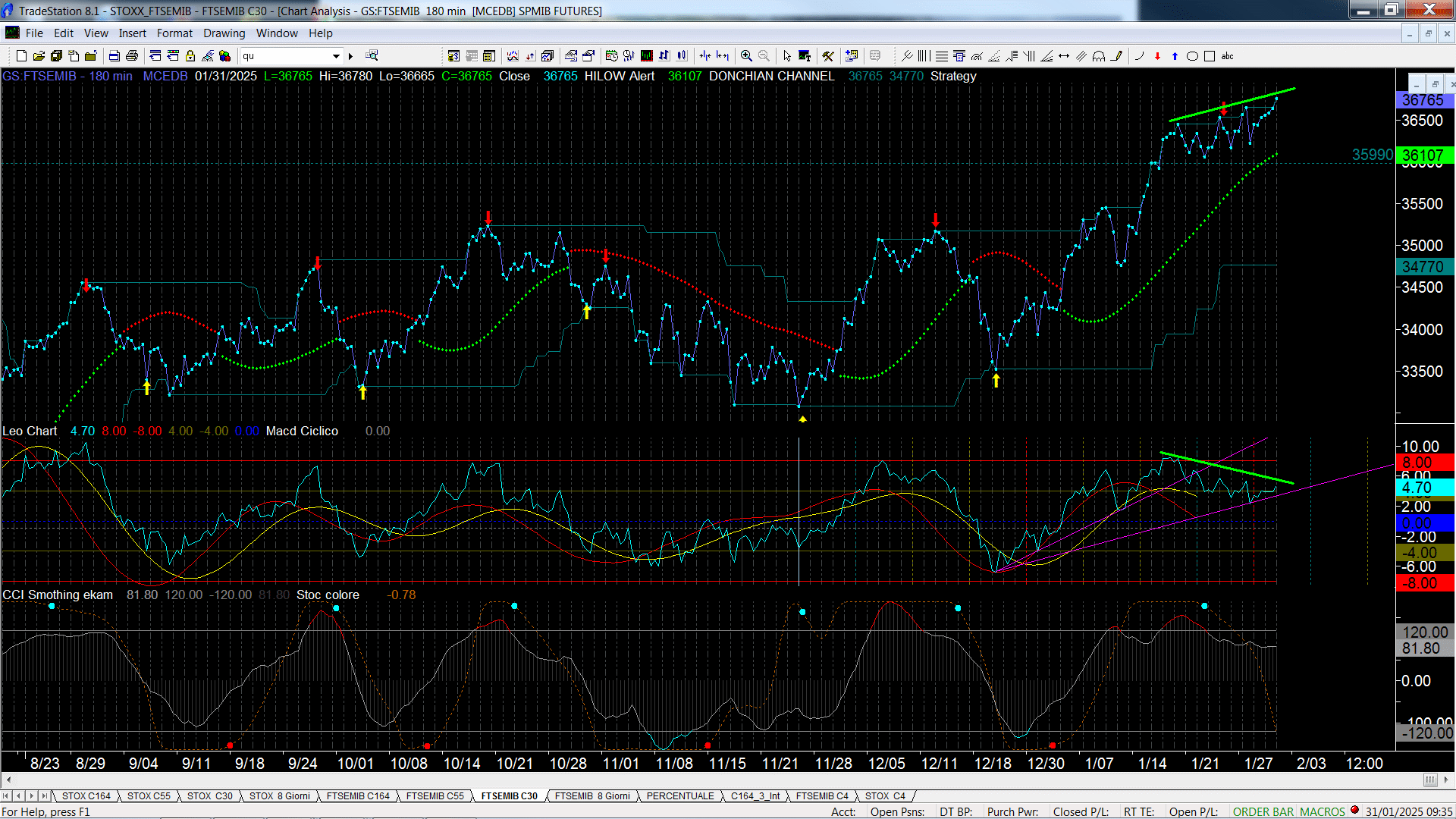Select the red Down Arrow drawing tool
Viewport: 1456px width, 819px height.
pyautogui.click(x=1157, y=55)
